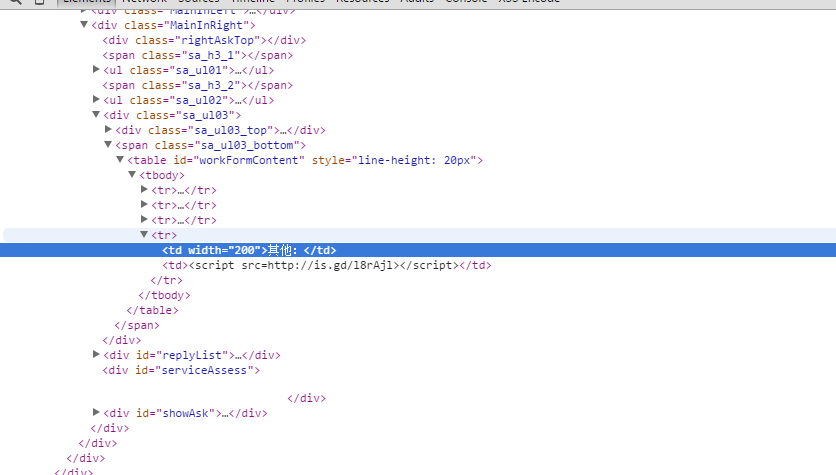836x475 pixels.
Task: Collapse the tbody node arrow
Action: click(x=132, y=174)
